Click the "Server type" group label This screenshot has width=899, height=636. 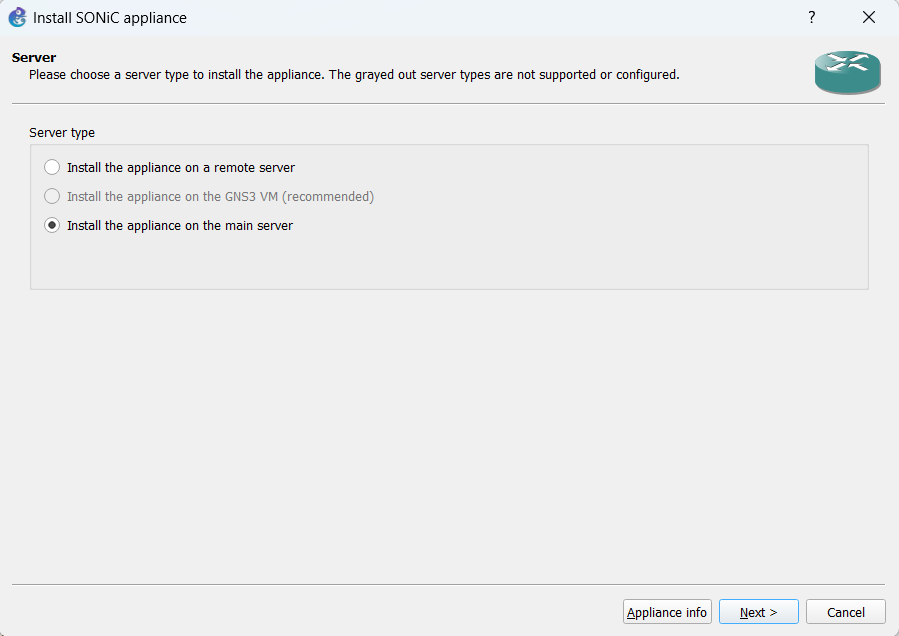[x=62, y=132]
